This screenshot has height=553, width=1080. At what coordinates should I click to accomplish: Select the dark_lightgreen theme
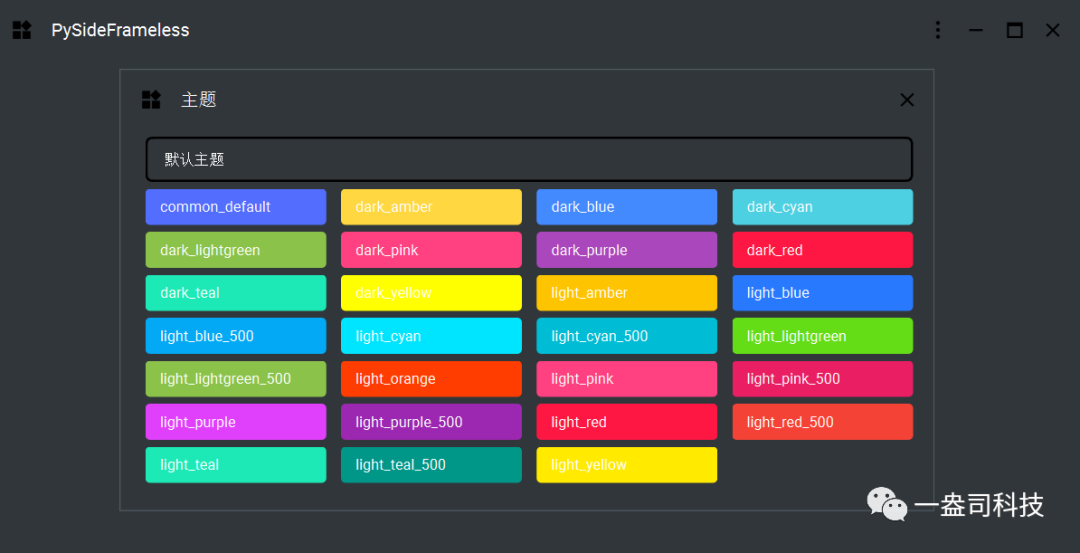pyautogui.click(x=236, y=250)
